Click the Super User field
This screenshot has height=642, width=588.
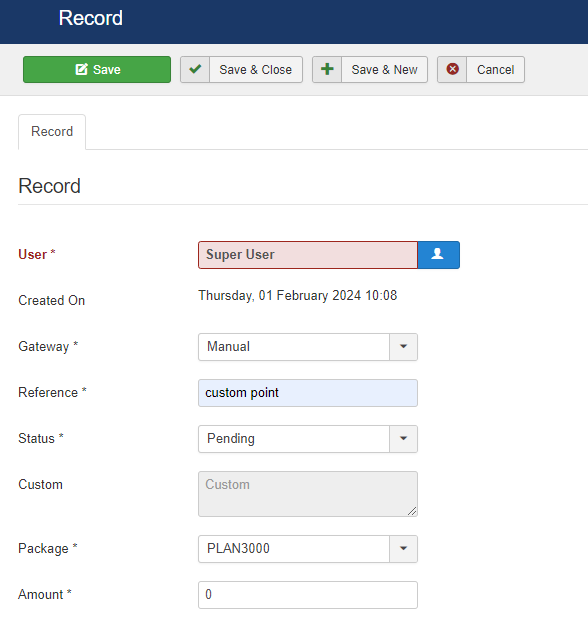[x=308, y=255]
